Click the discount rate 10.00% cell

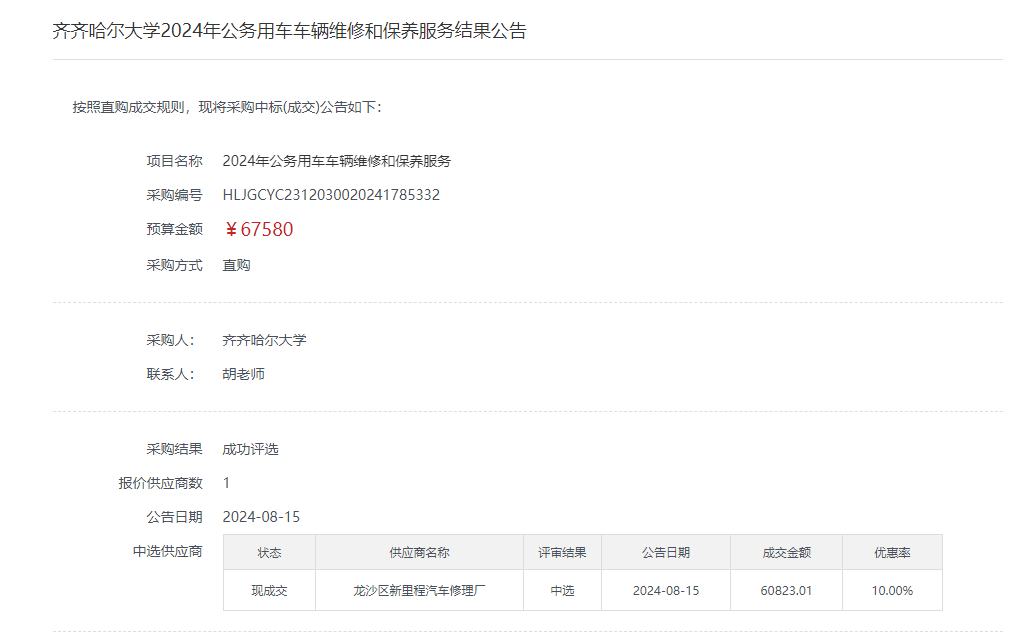[891, 590]
